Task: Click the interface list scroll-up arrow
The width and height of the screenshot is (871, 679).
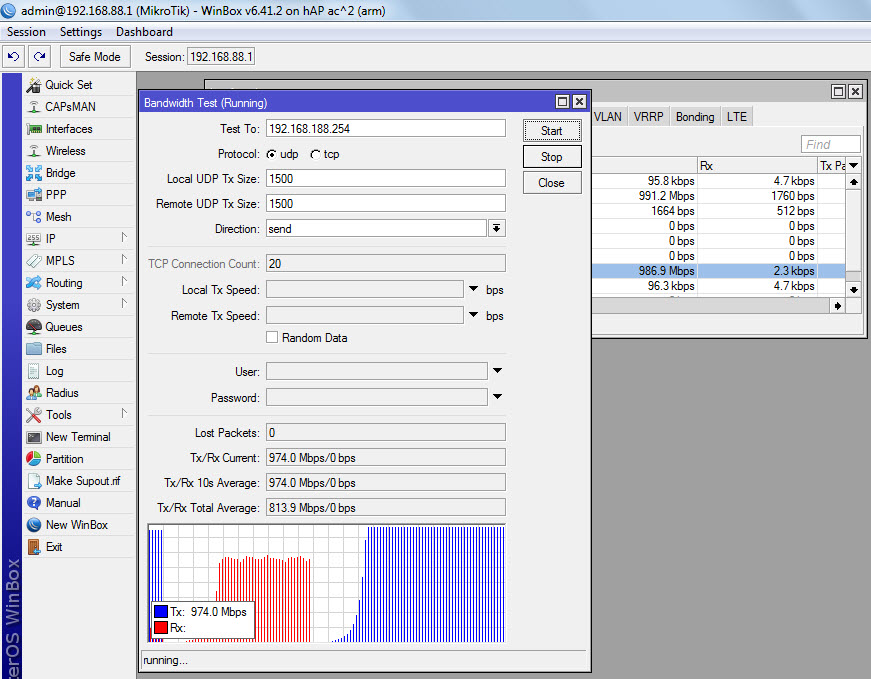Action: pos(853,181)
